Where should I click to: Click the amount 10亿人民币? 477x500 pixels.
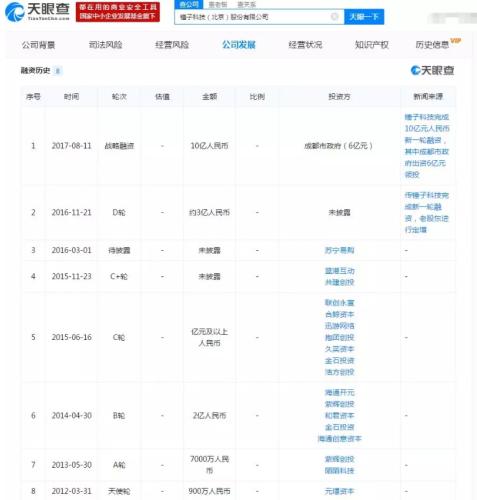click(209, 146)
